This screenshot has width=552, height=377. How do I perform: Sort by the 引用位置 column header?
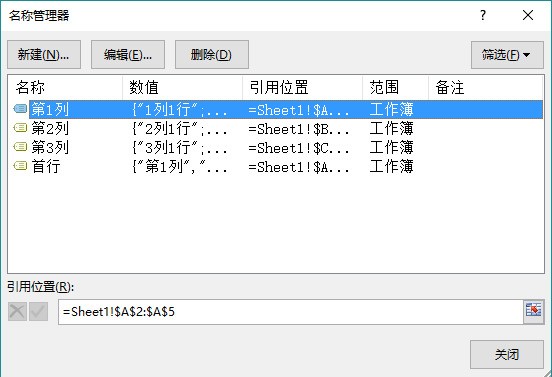[x=302, y=87]
